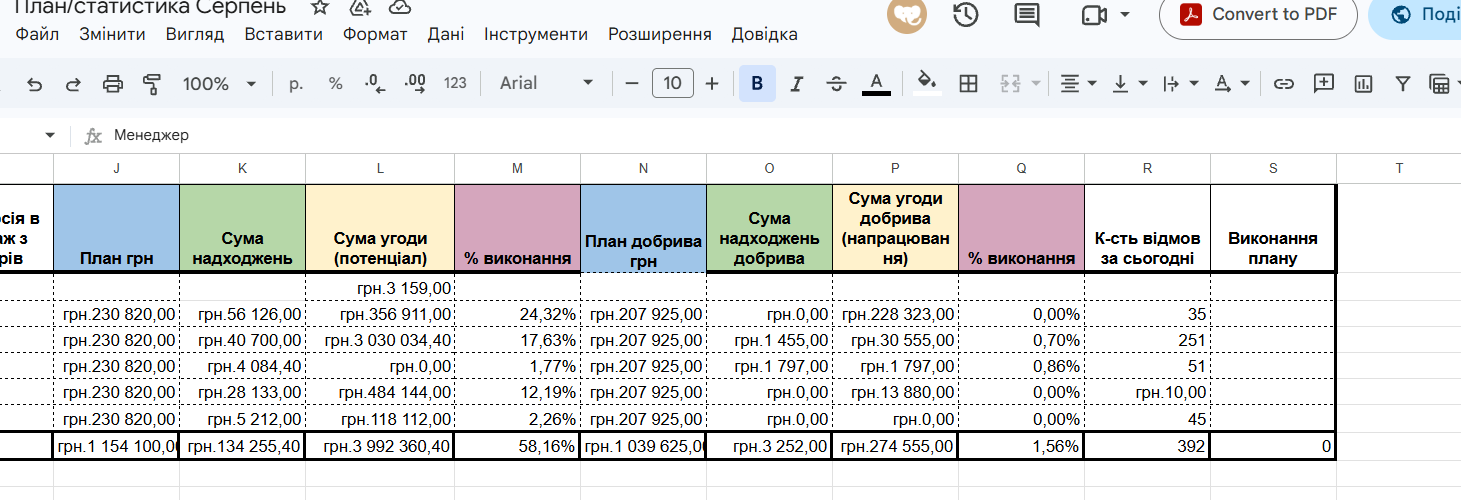Screen dimensions: 1461x500
Task: Decrease font size with minus button
Action: [631, 84]
